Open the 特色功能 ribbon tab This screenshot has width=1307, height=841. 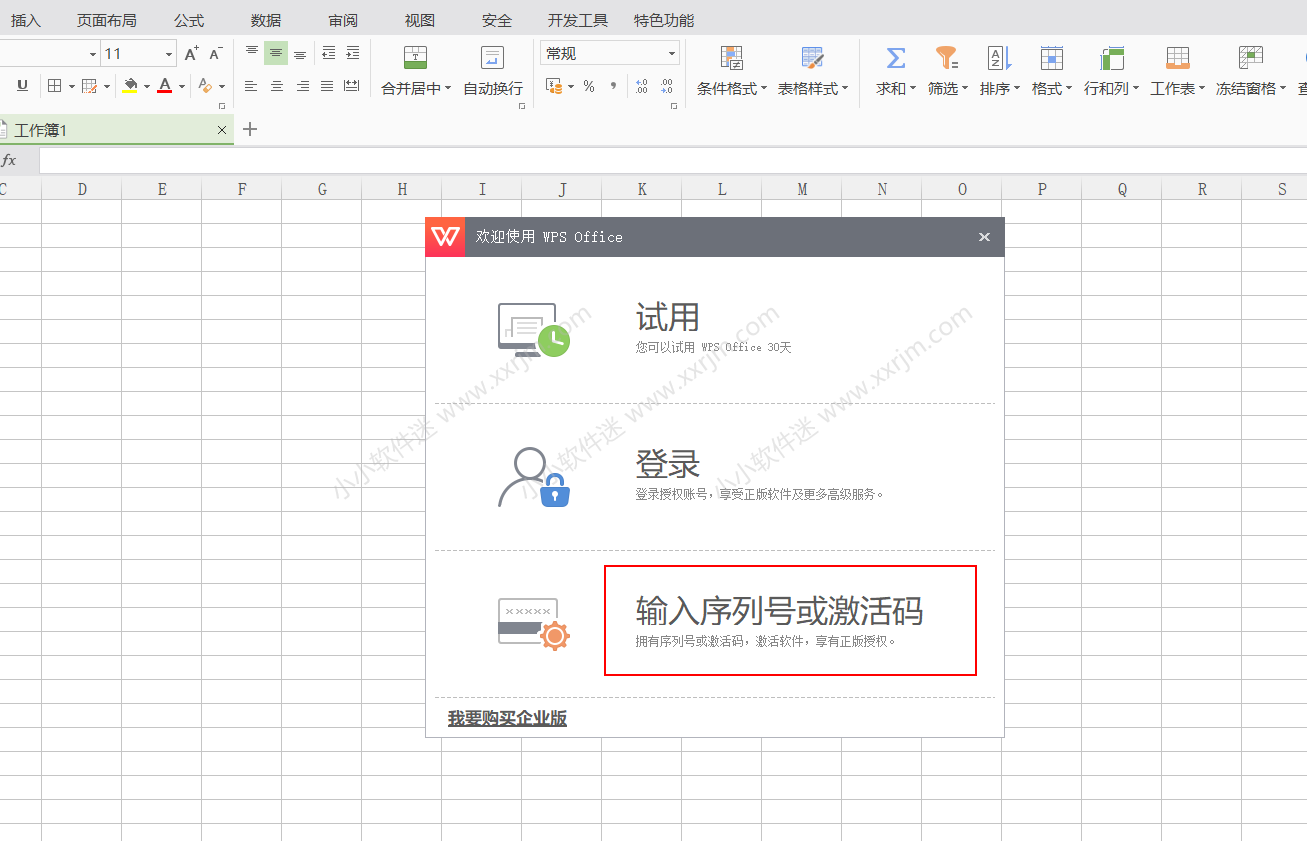pos(664,20)
